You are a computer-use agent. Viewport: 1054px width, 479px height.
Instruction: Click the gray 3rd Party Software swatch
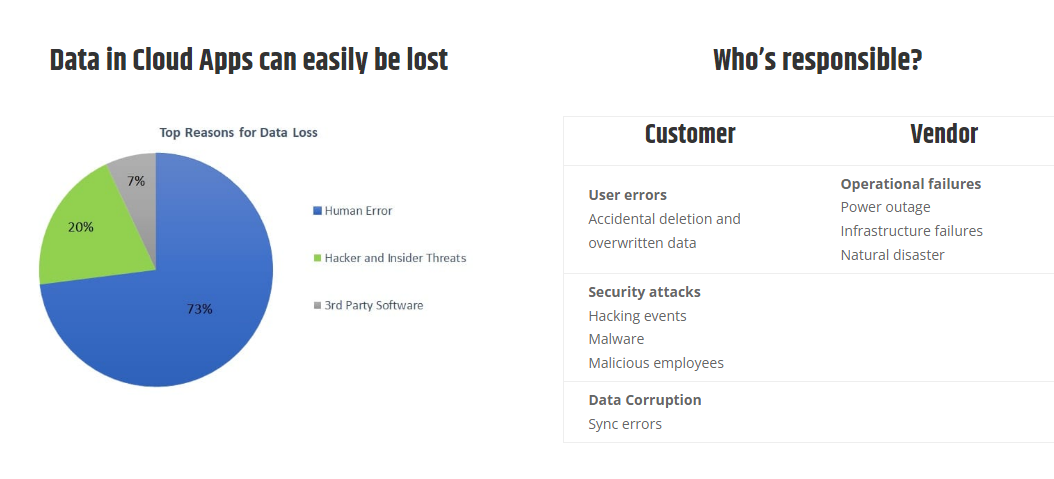(317, 305)
